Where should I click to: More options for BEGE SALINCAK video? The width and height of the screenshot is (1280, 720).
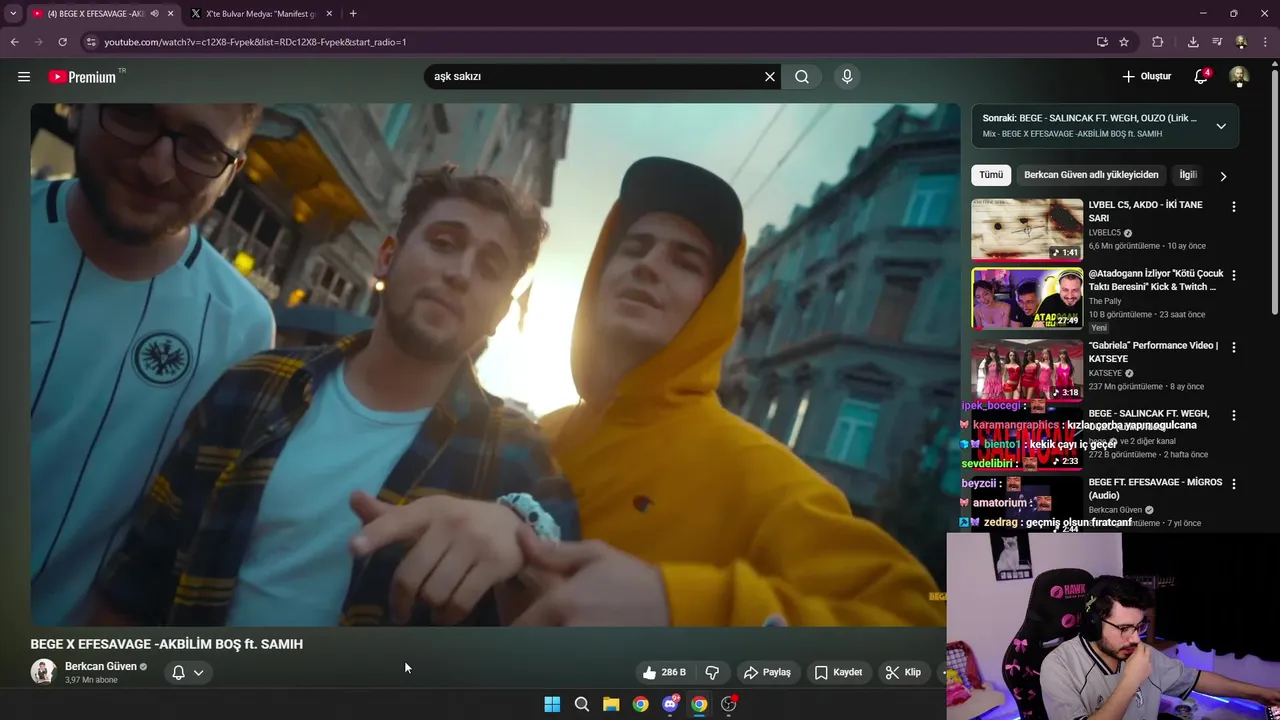[x=1233, y=415]
